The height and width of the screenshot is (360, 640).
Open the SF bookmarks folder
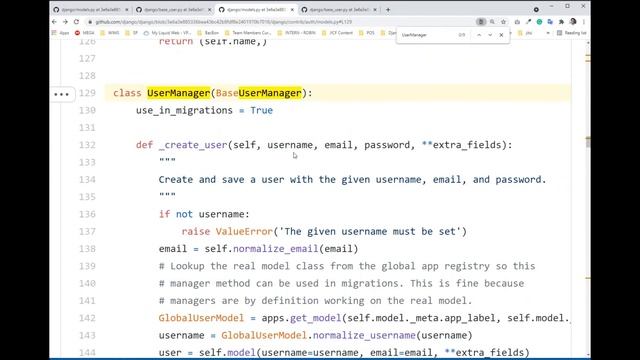(132, 33)
